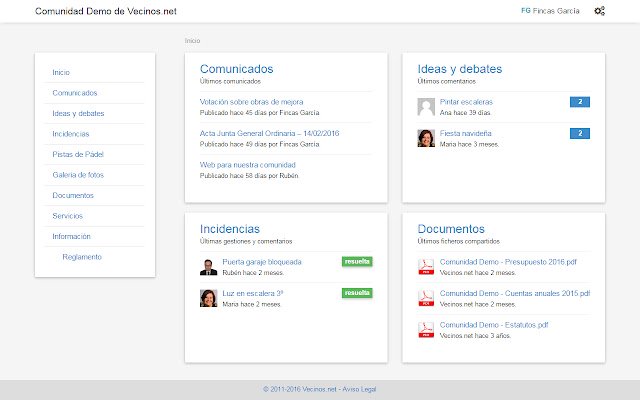This screenshot has width=640, height=400.
Task: Click Ana's placeholder avatar by Pintar escaleras
Action: click(426, 107)
